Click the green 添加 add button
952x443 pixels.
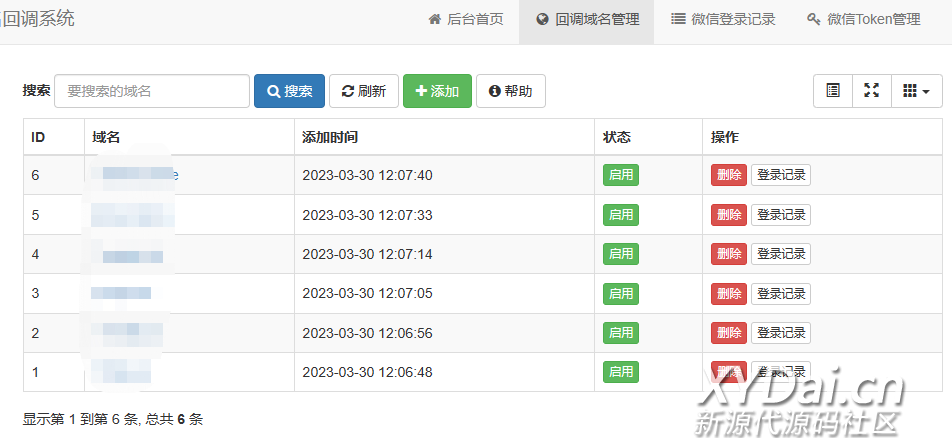(437, 91)
